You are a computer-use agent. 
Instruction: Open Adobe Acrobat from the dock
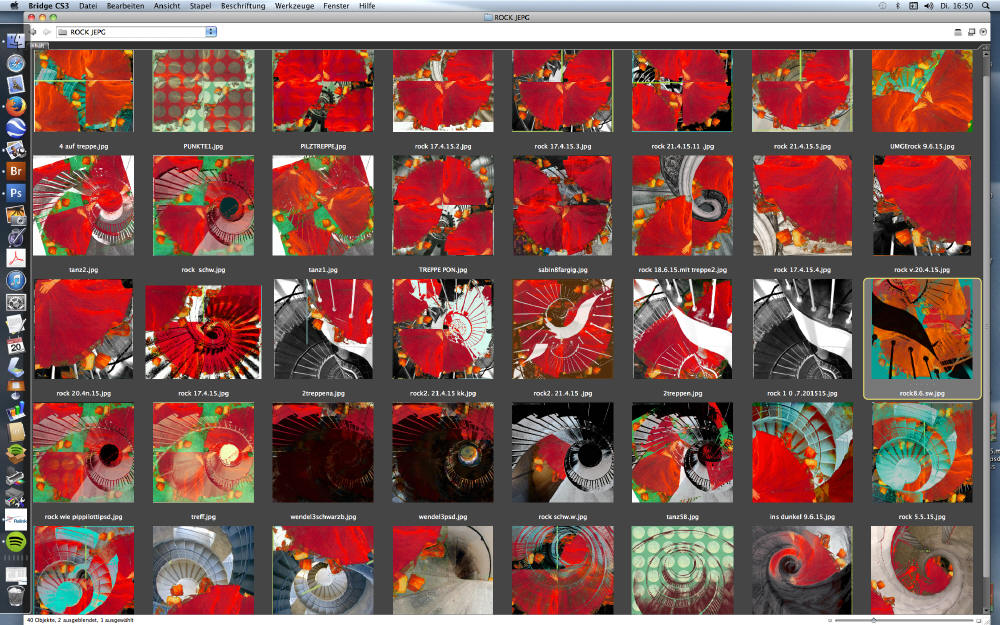coord(15,258)
